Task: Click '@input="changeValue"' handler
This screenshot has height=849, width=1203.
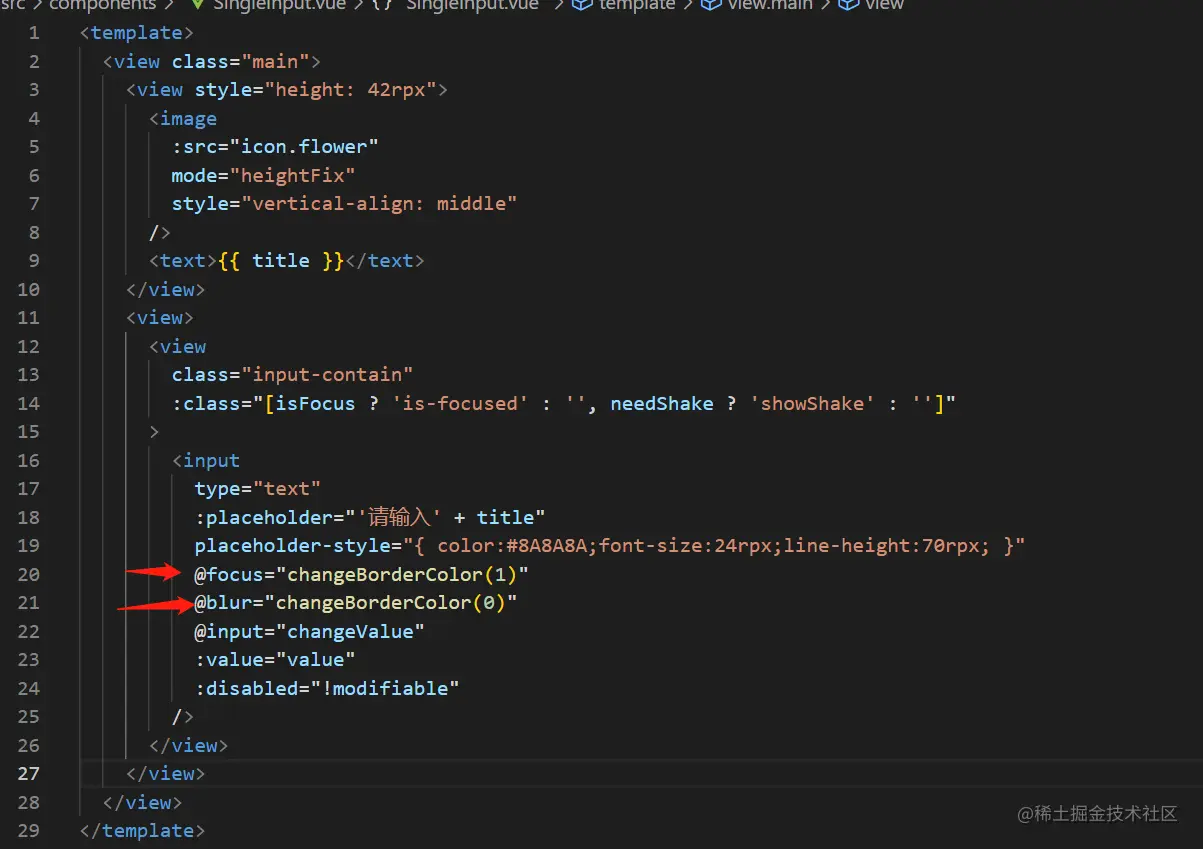Action: click(310, 632)
